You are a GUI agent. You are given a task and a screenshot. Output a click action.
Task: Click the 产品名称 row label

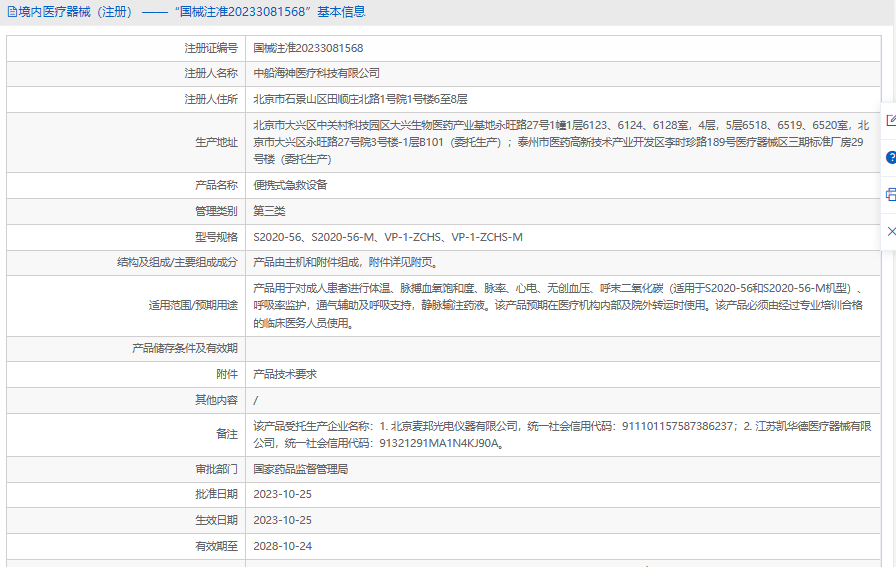pos(216,185)
